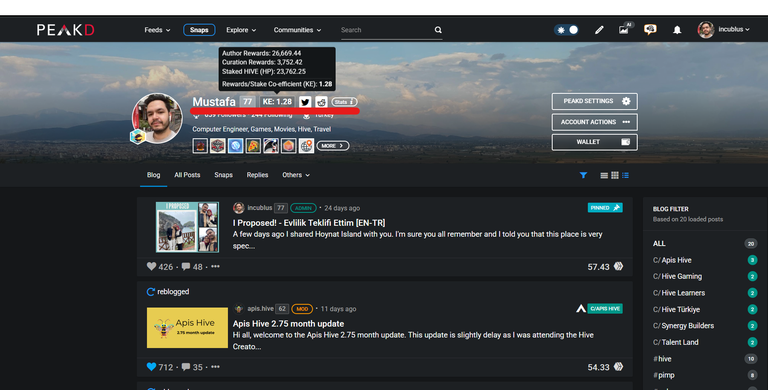Click the first badge icon in row
Image resolution: width=768 pixels, height=390 pixels.
pyautogui.click(x=200, y=146)
